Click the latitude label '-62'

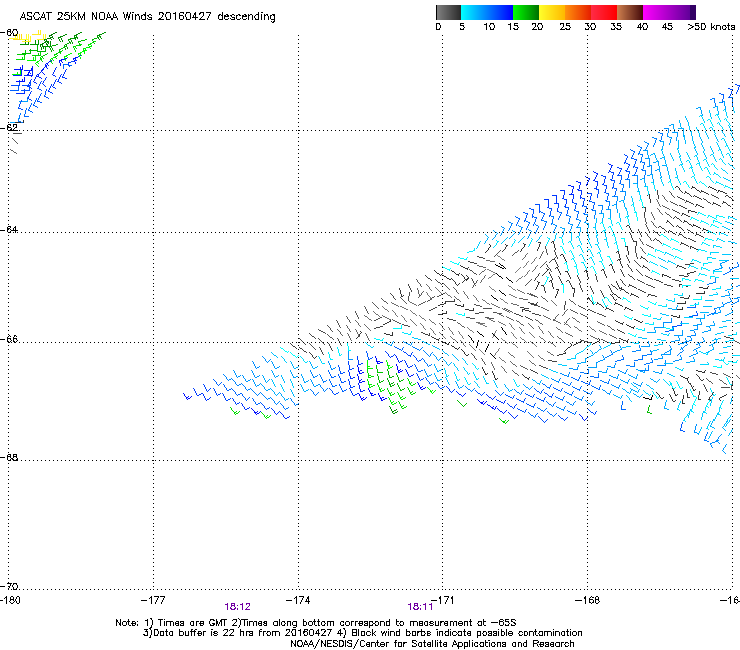[x=9, y=127]
